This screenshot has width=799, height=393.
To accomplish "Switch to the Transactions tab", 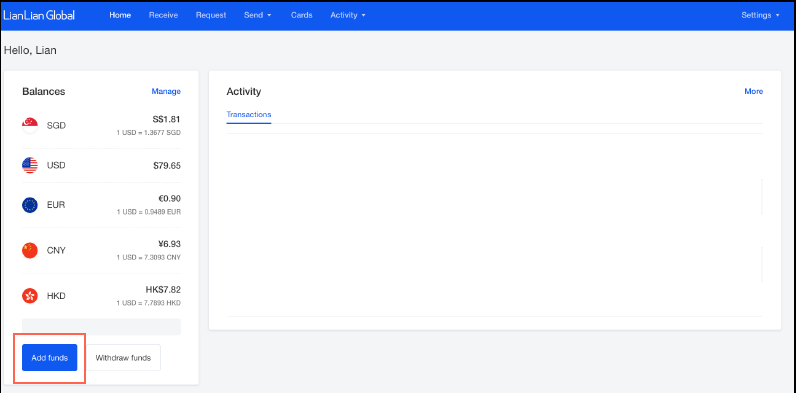I will point(249,115).
